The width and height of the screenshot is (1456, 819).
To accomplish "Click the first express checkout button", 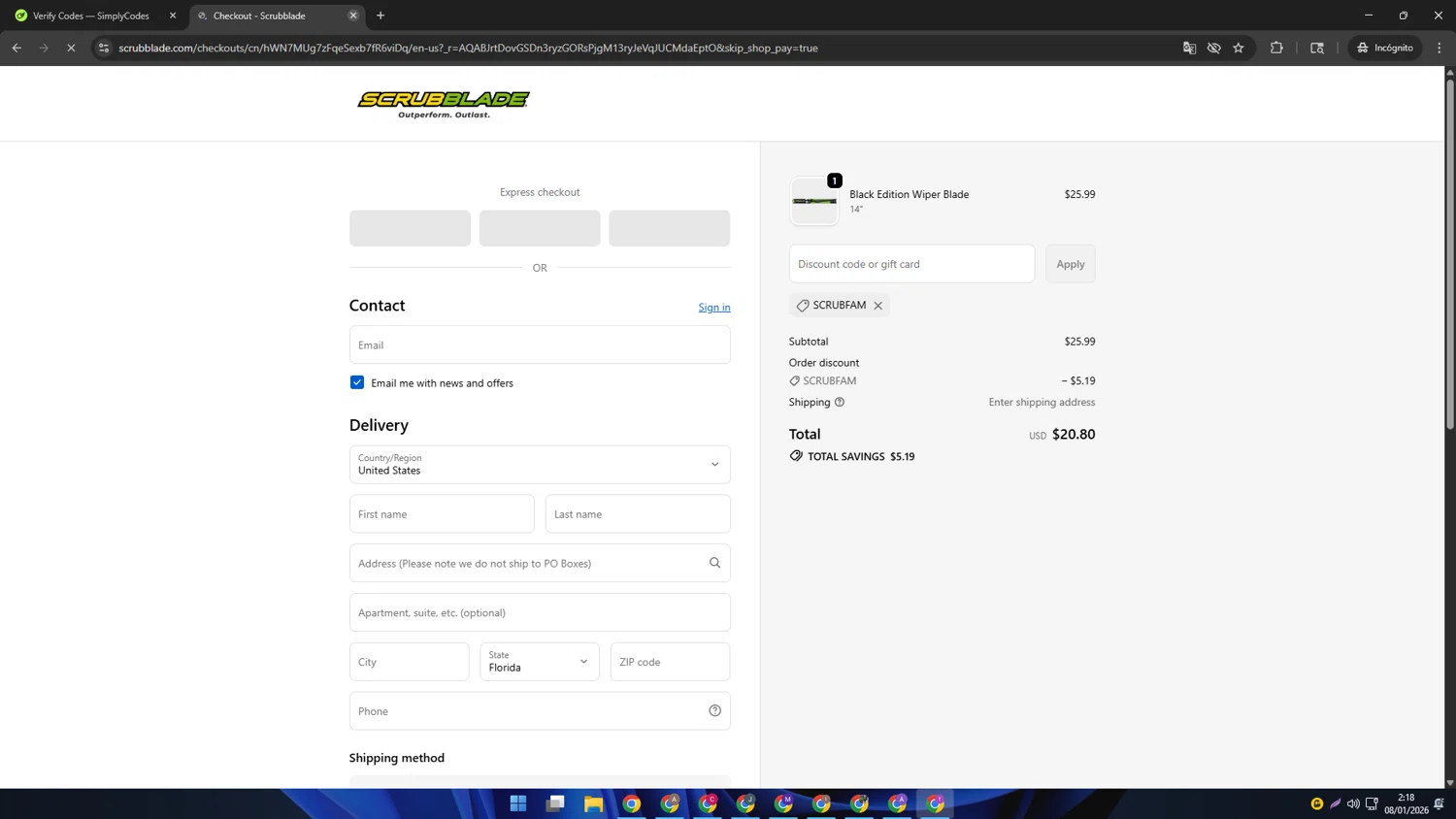I will click(410, 228).
